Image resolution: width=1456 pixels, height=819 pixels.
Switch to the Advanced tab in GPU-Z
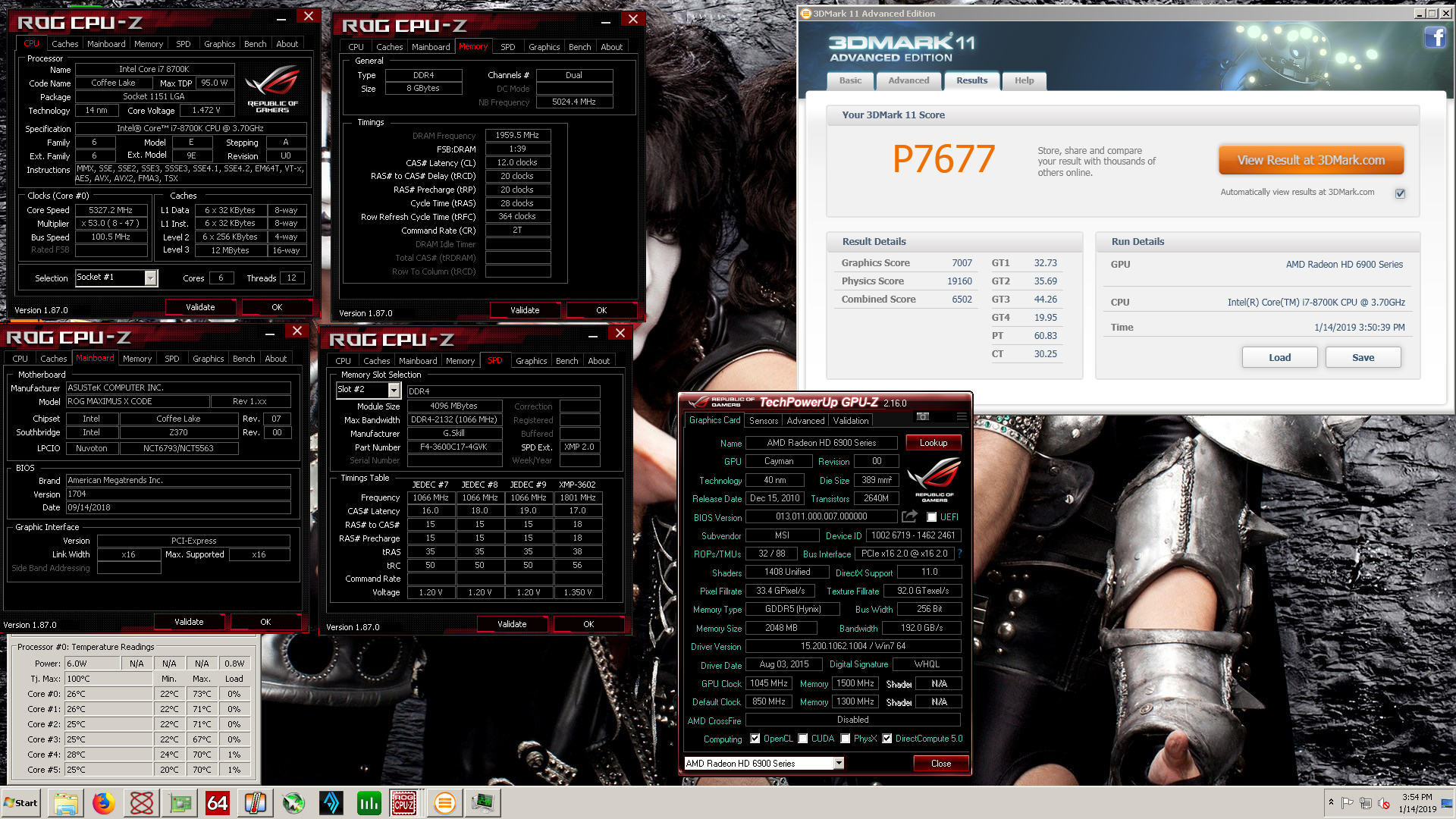tap(805, 421)
